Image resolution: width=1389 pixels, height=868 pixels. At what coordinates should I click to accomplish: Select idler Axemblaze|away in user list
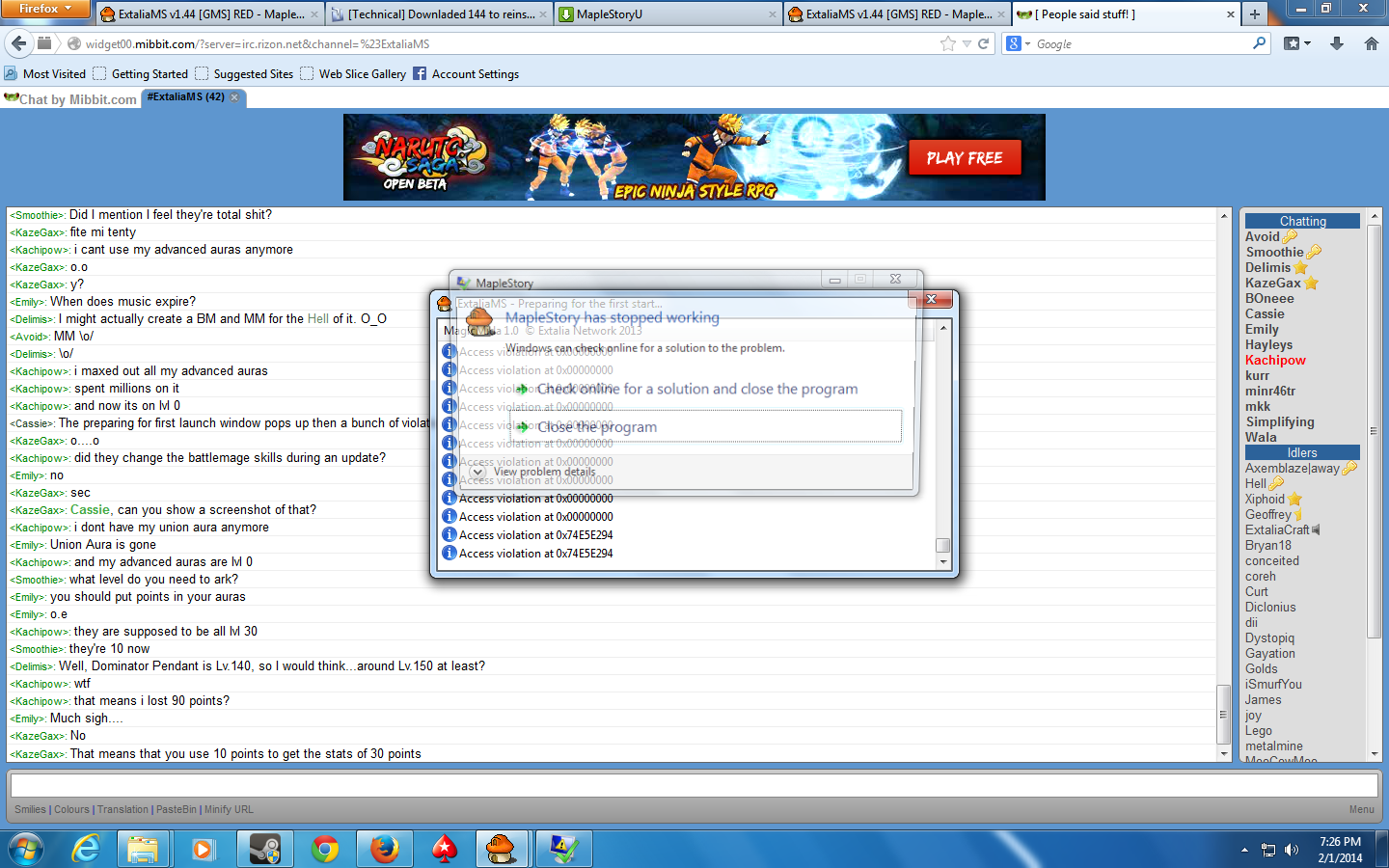pyautogui.click(x=1293, y=468)
